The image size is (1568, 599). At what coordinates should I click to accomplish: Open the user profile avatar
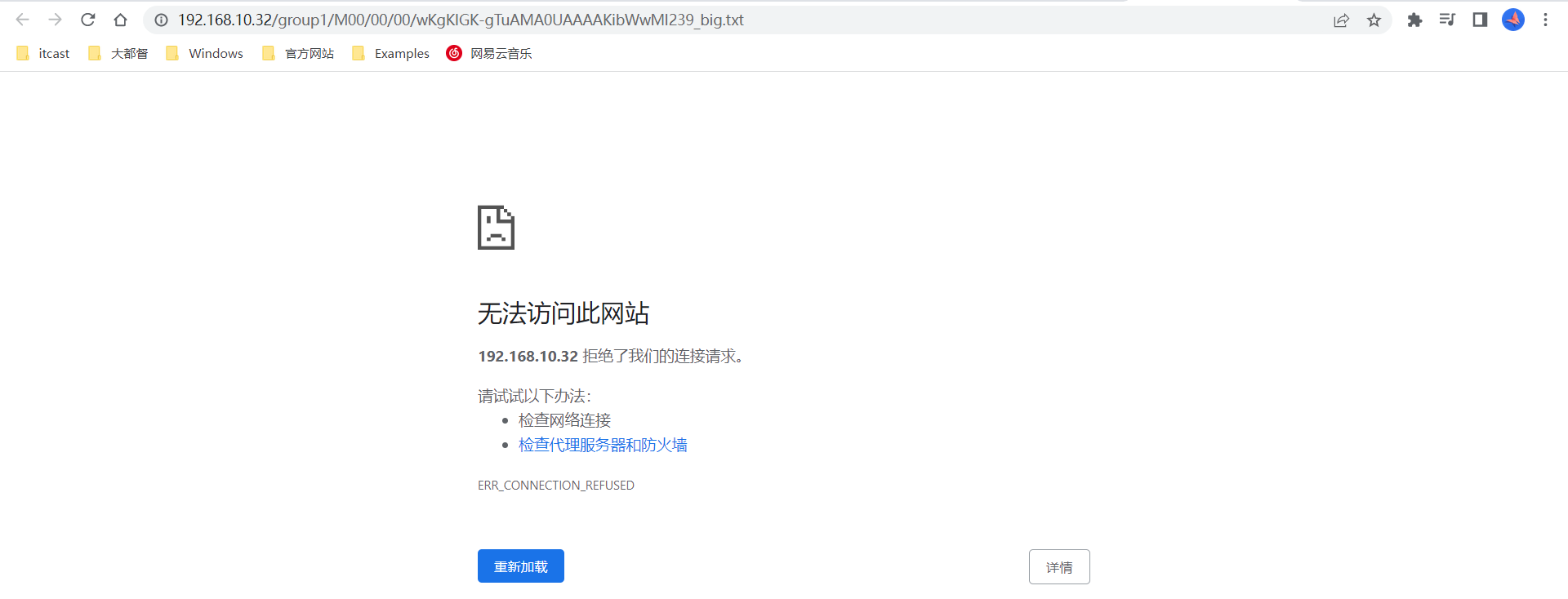pyautogui.click(x=1513, y=20)
